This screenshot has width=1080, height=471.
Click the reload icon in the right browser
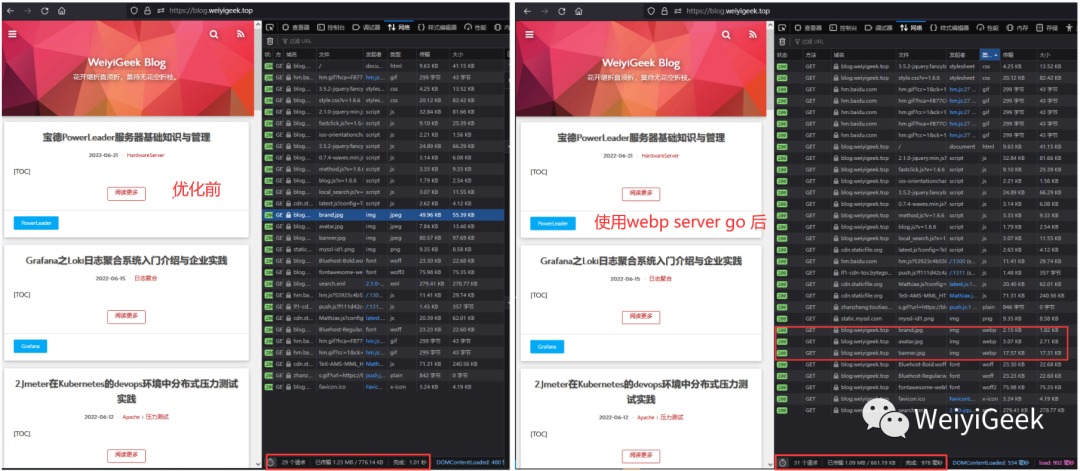(563, 11)
